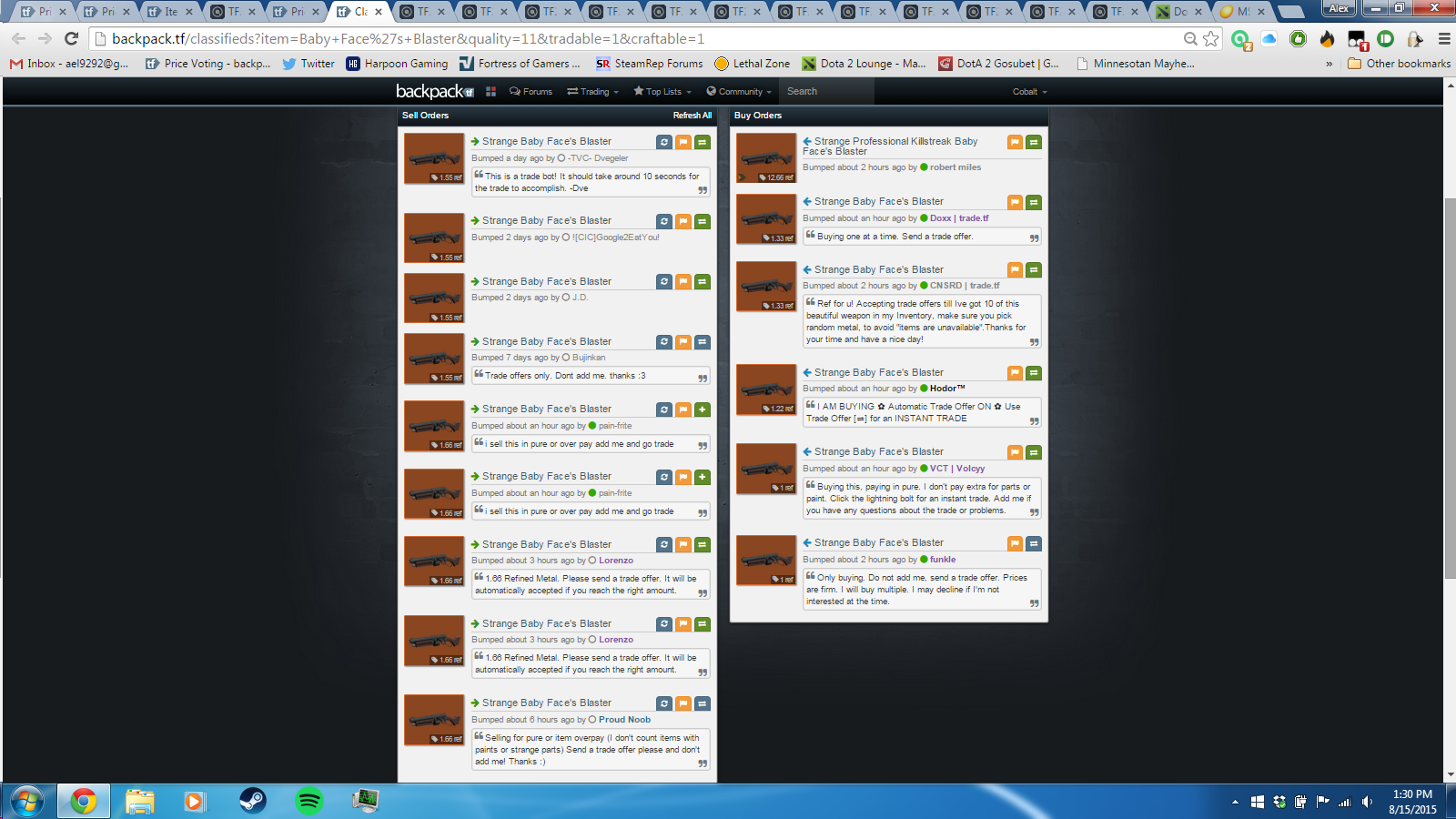Click the backpack.tf Search field
The height and width of the screenshot is (819, 1456).
tap(826, 92)
